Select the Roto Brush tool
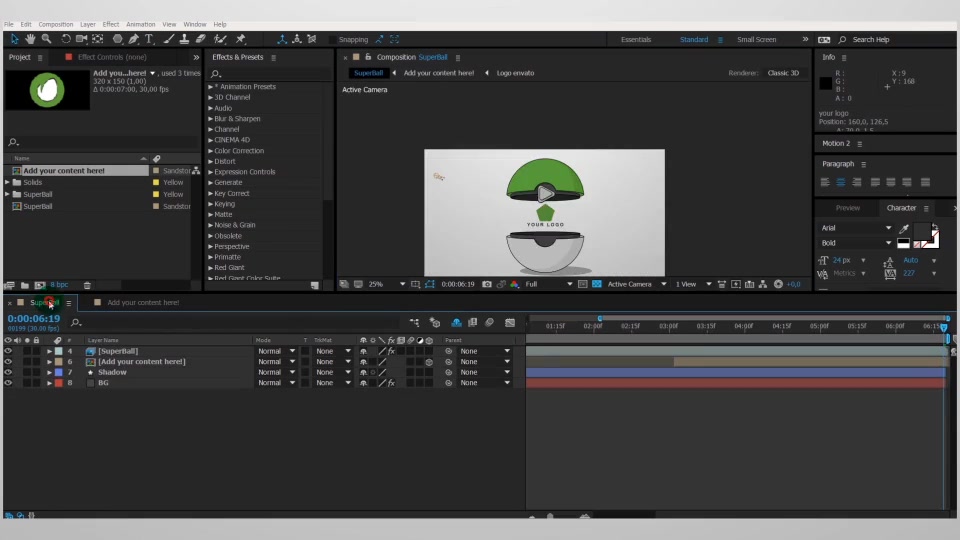This screenshot has height=540, width=960. (220, 39)
